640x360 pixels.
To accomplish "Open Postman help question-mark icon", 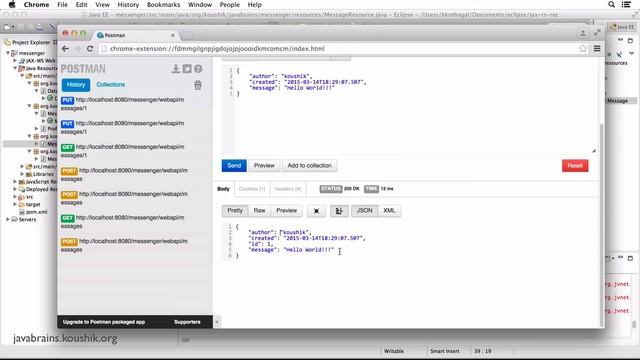I will (x=198, y=69).
